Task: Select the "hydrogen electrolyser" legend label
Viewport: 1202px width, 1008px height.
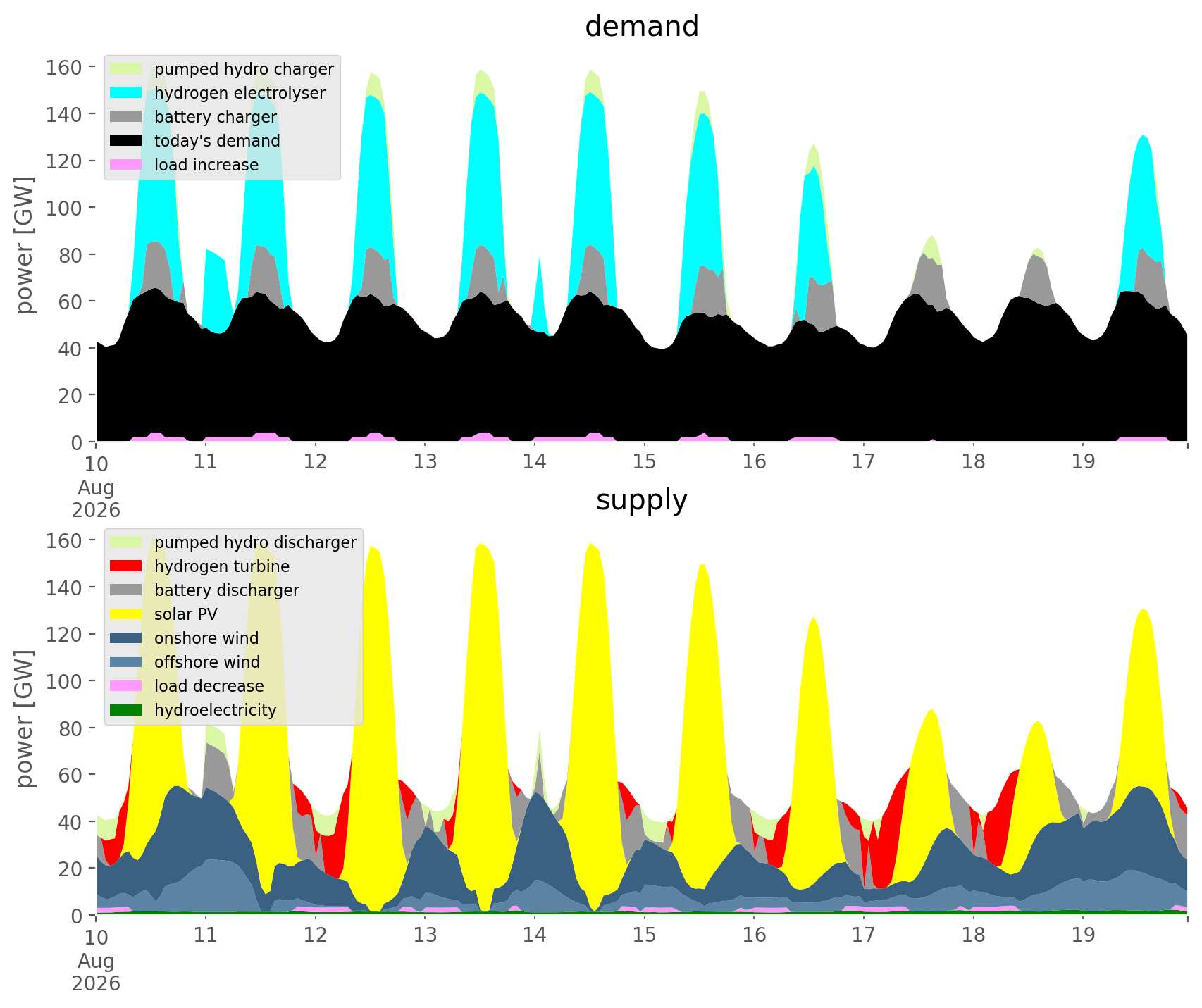Action: pyautogui.click(x=240, y=94)
